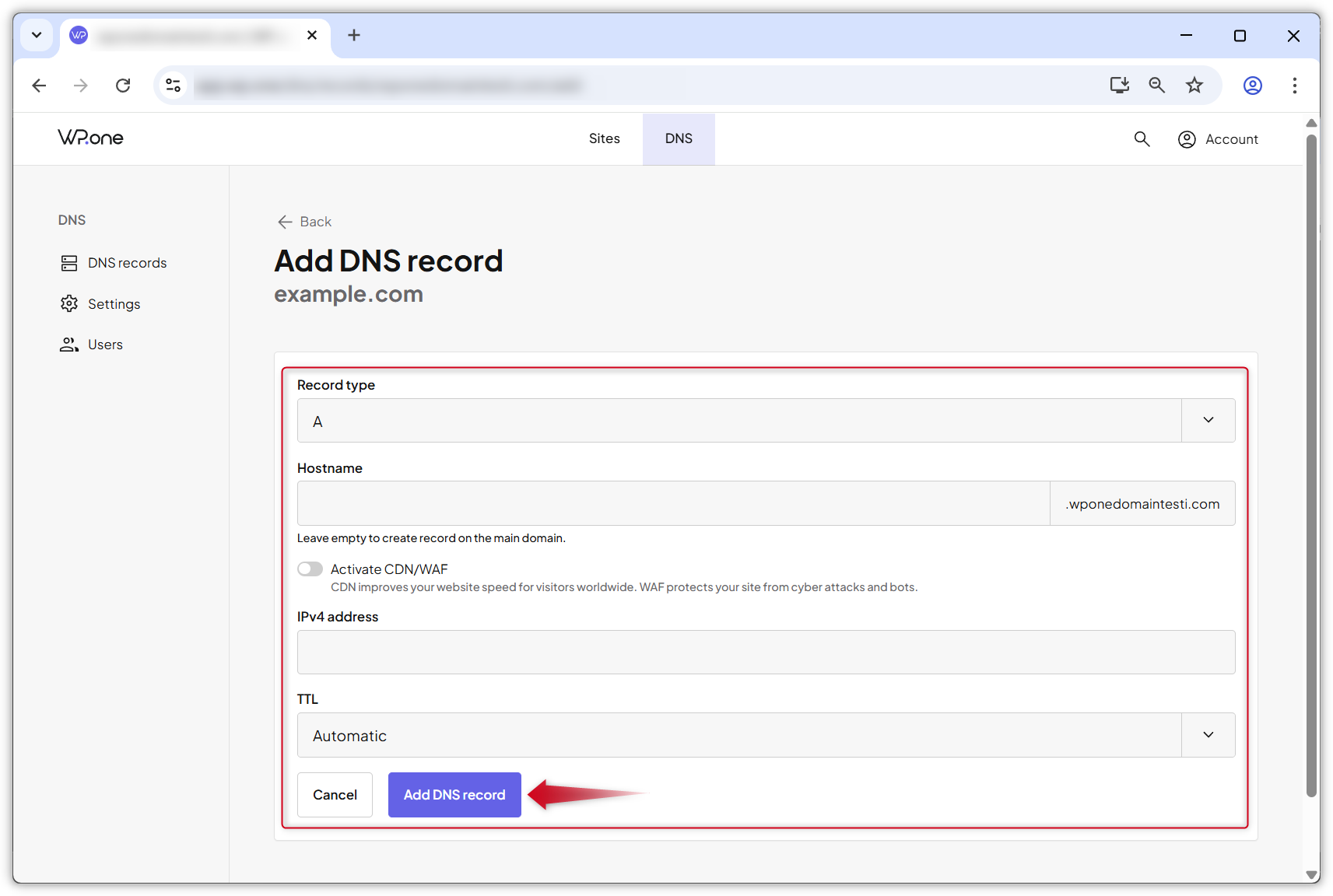Bookmark this page with the star icon
The image size is (1333, 896).
(1194, 86)
